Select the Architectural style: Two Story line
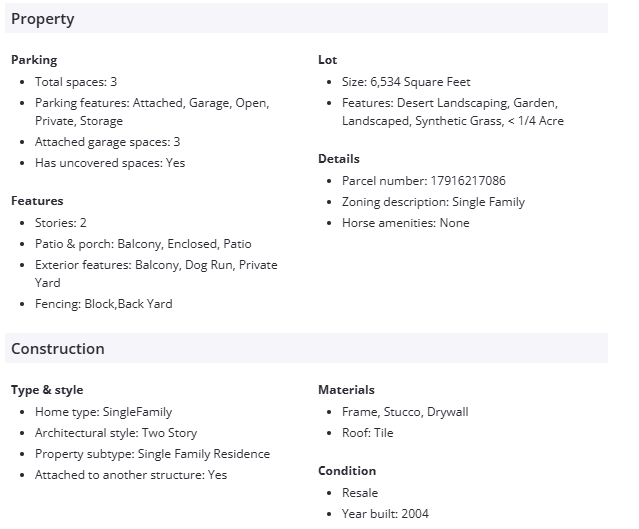The width and height of the screenshot is (639, 529). pos(116,433)
